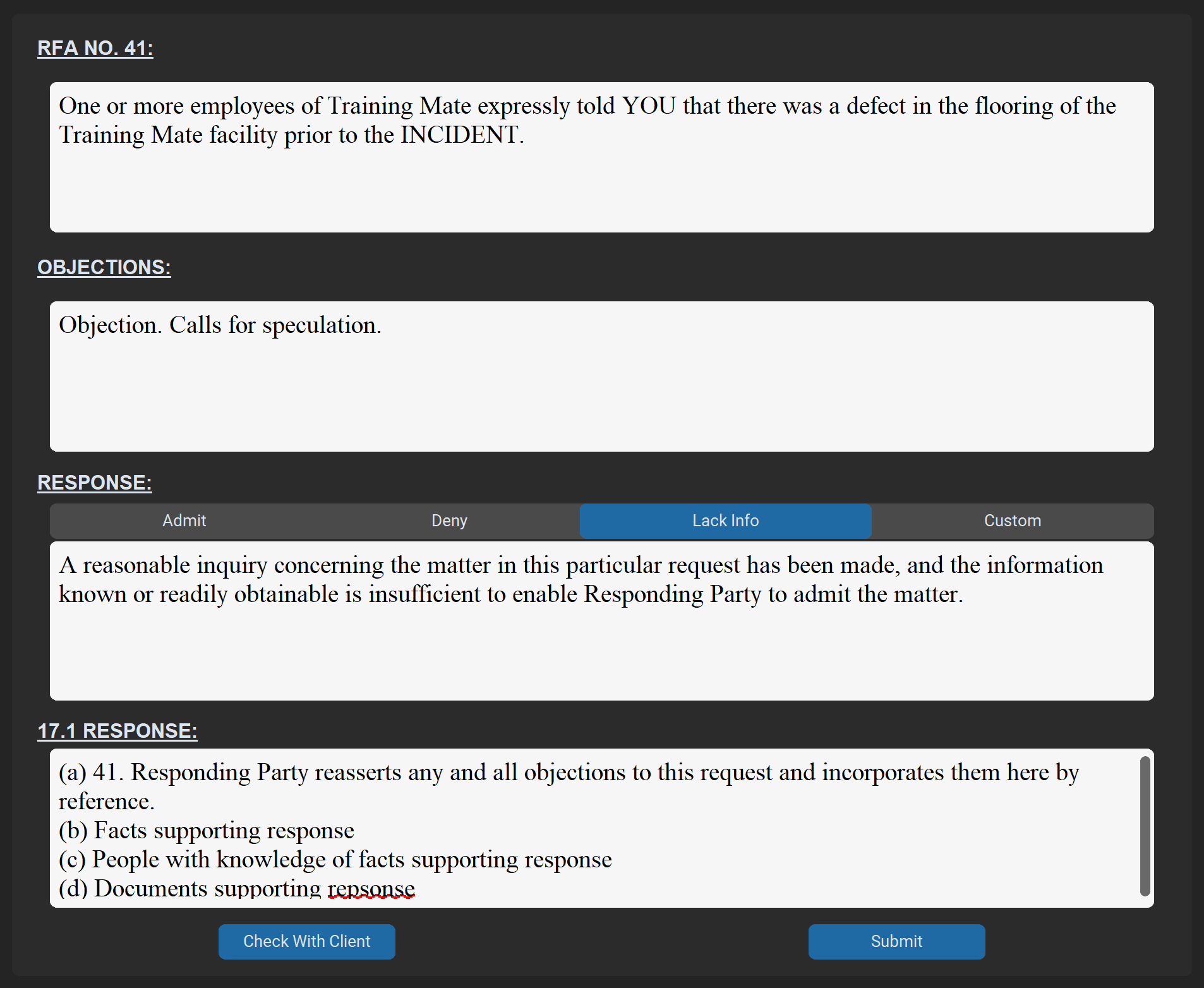
Task: Place cursor on "YOU" in the request text
Action: pos(648,106)
